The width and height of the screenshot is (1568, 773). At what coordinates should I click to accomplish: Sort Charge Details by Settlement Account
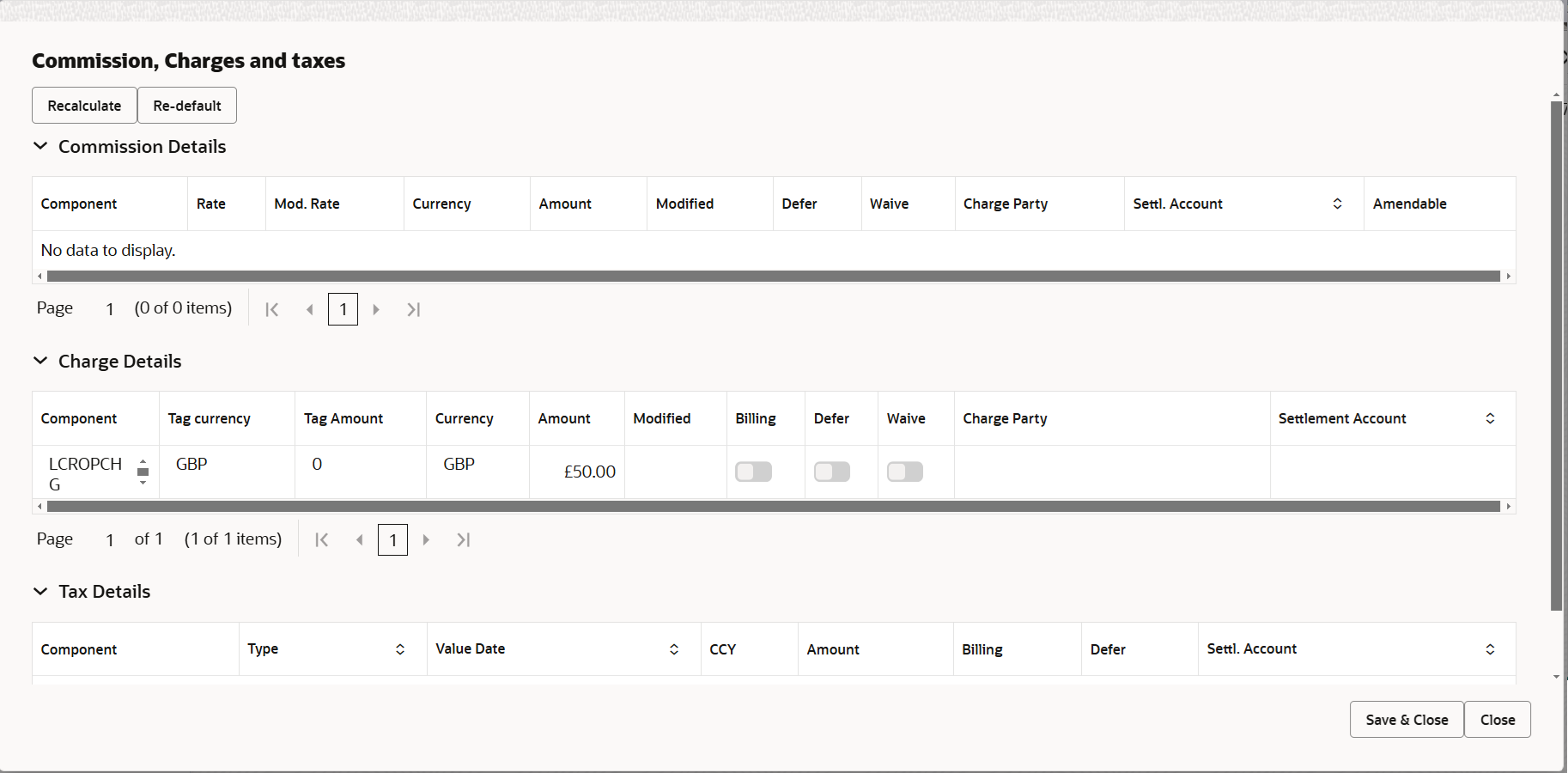[x=1490, y=418]
